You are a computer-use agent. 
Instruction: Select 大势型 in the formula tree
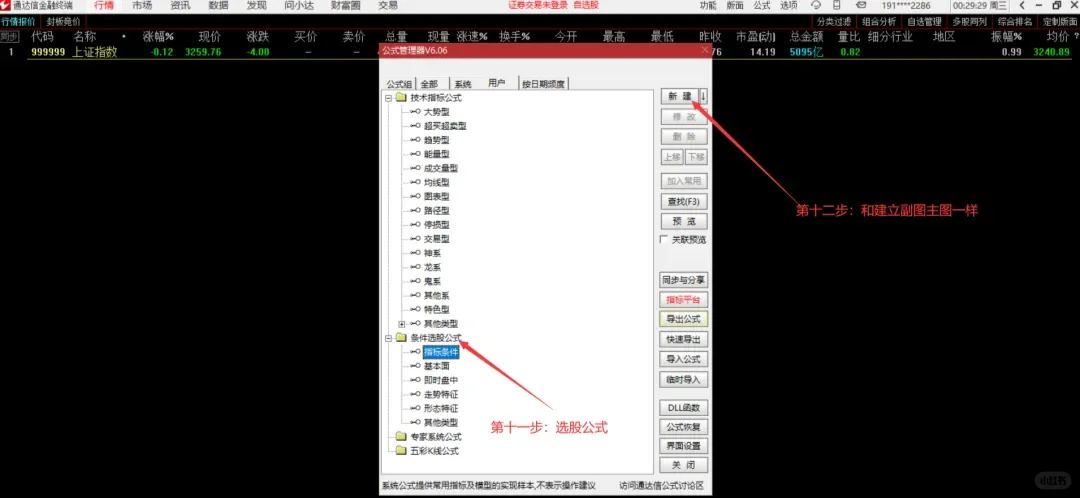[x=437, y=112]
